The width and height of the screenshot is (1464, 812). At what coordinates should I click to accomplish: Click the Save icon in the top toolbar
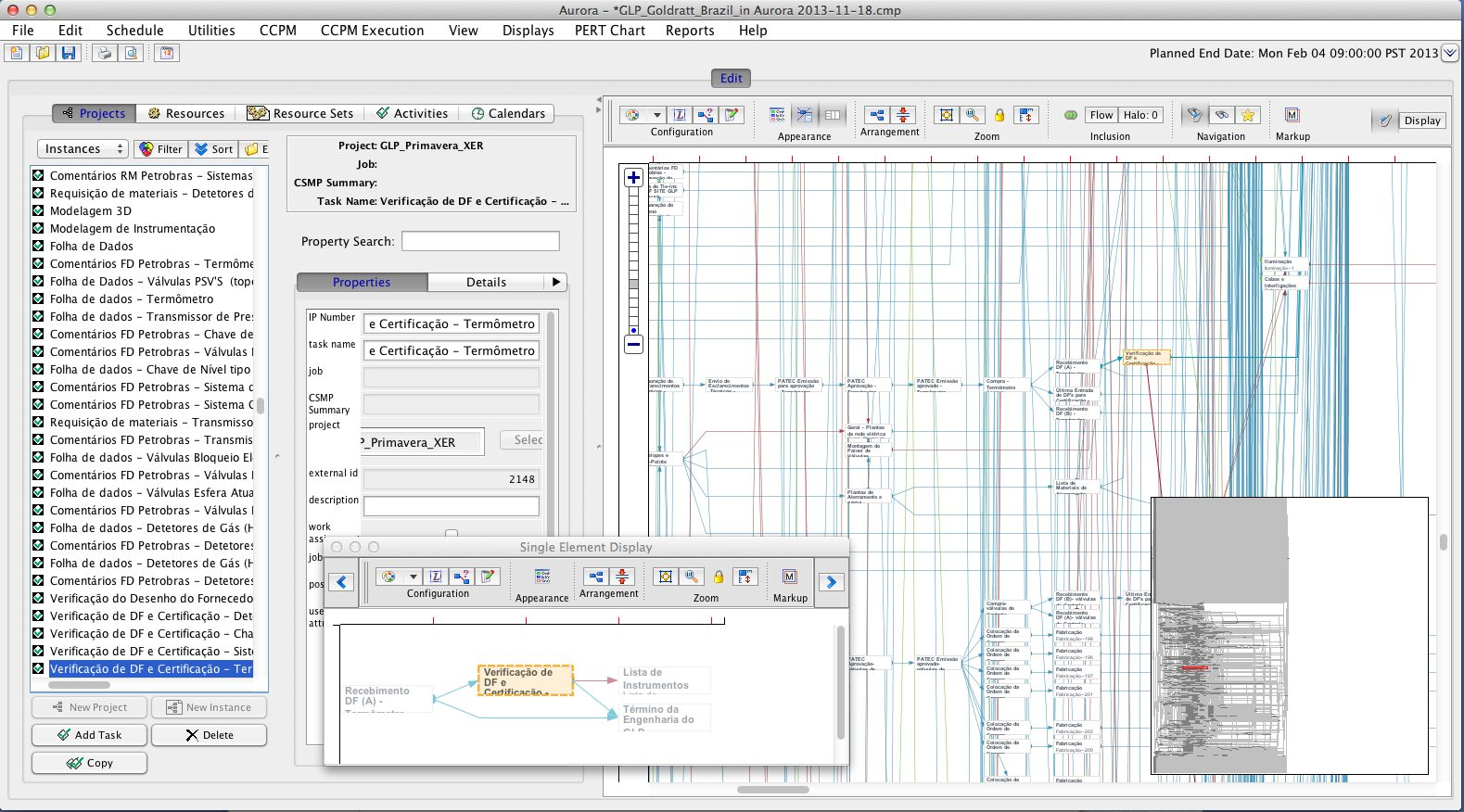[69, 53]
